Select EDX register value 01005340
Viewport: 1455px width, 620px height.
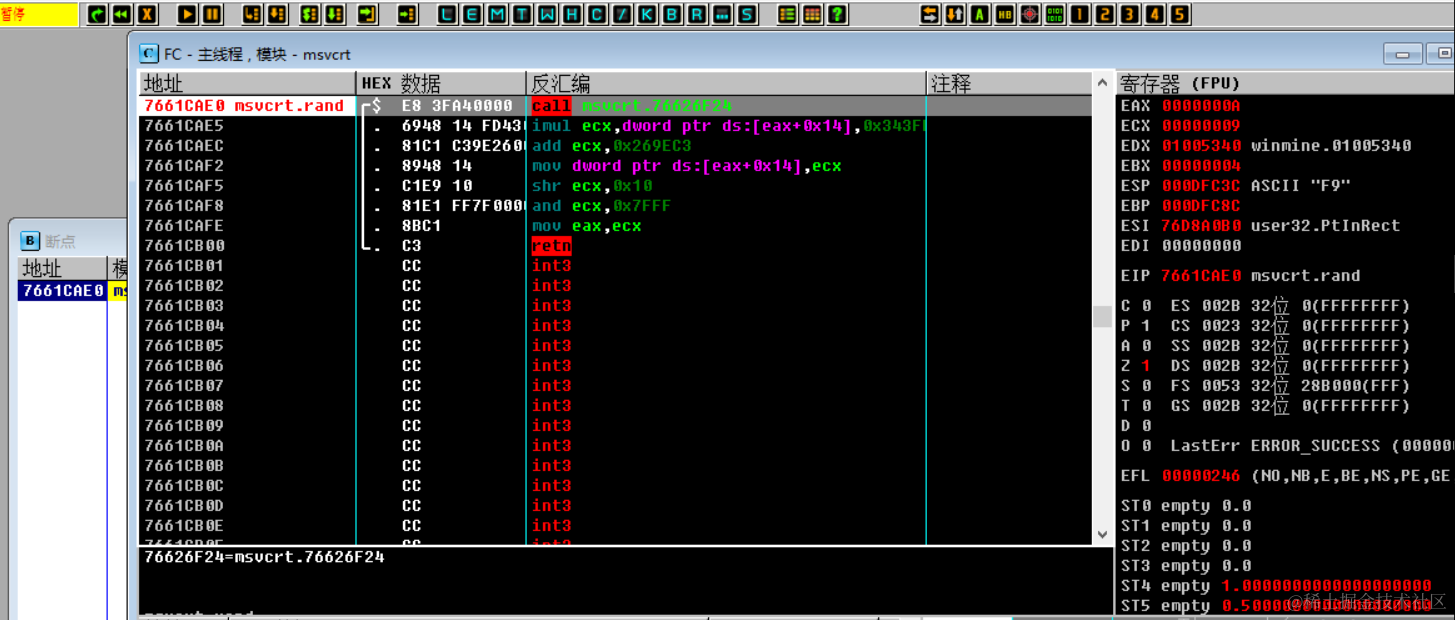pyautogui.click(x=1200, y=146)
